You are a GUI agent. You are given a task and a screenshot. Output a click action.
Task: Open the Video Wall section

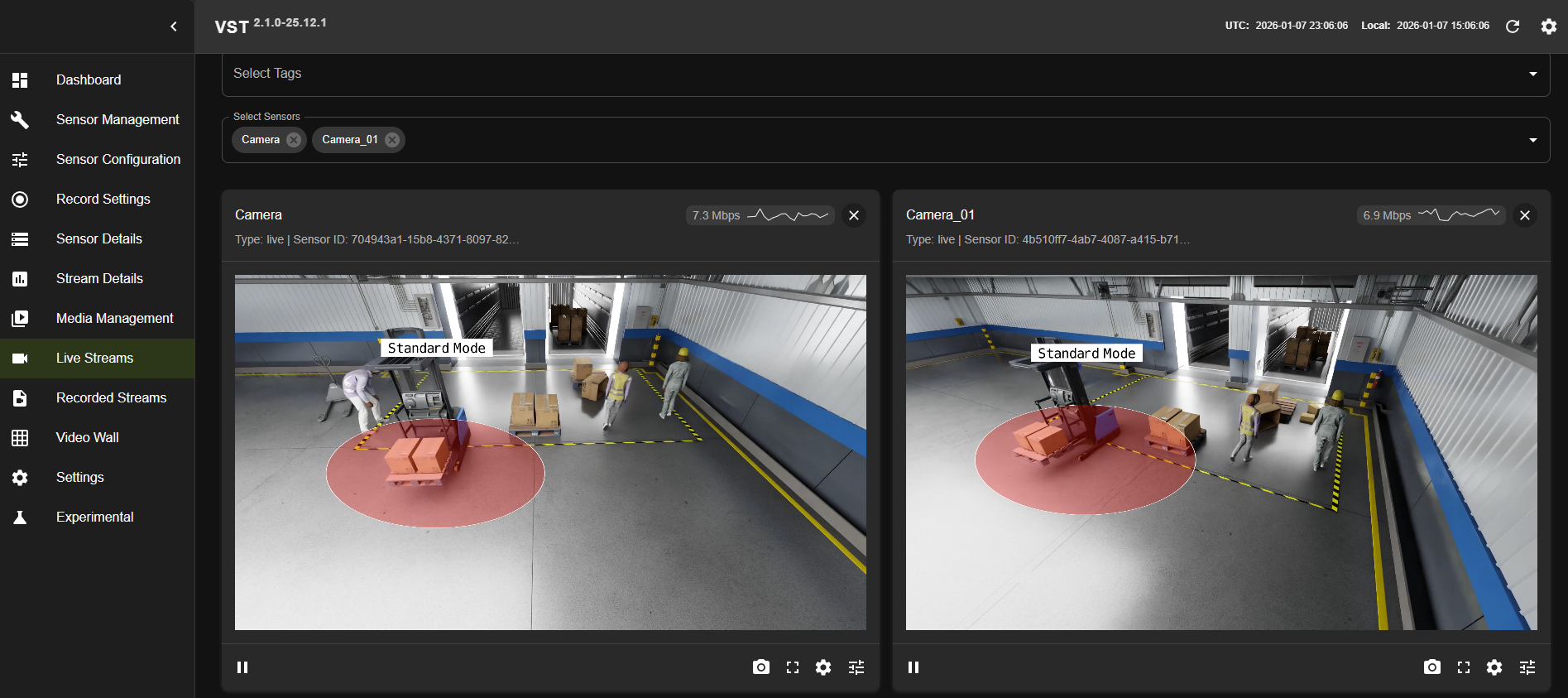click(87, 438)
